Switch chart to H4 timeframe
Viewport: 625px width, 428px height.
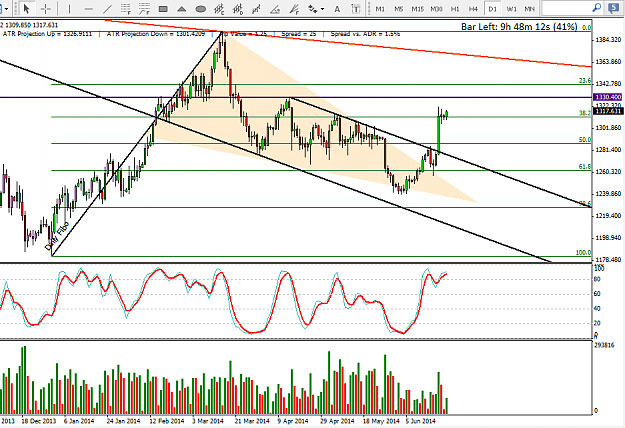point(473,8)
